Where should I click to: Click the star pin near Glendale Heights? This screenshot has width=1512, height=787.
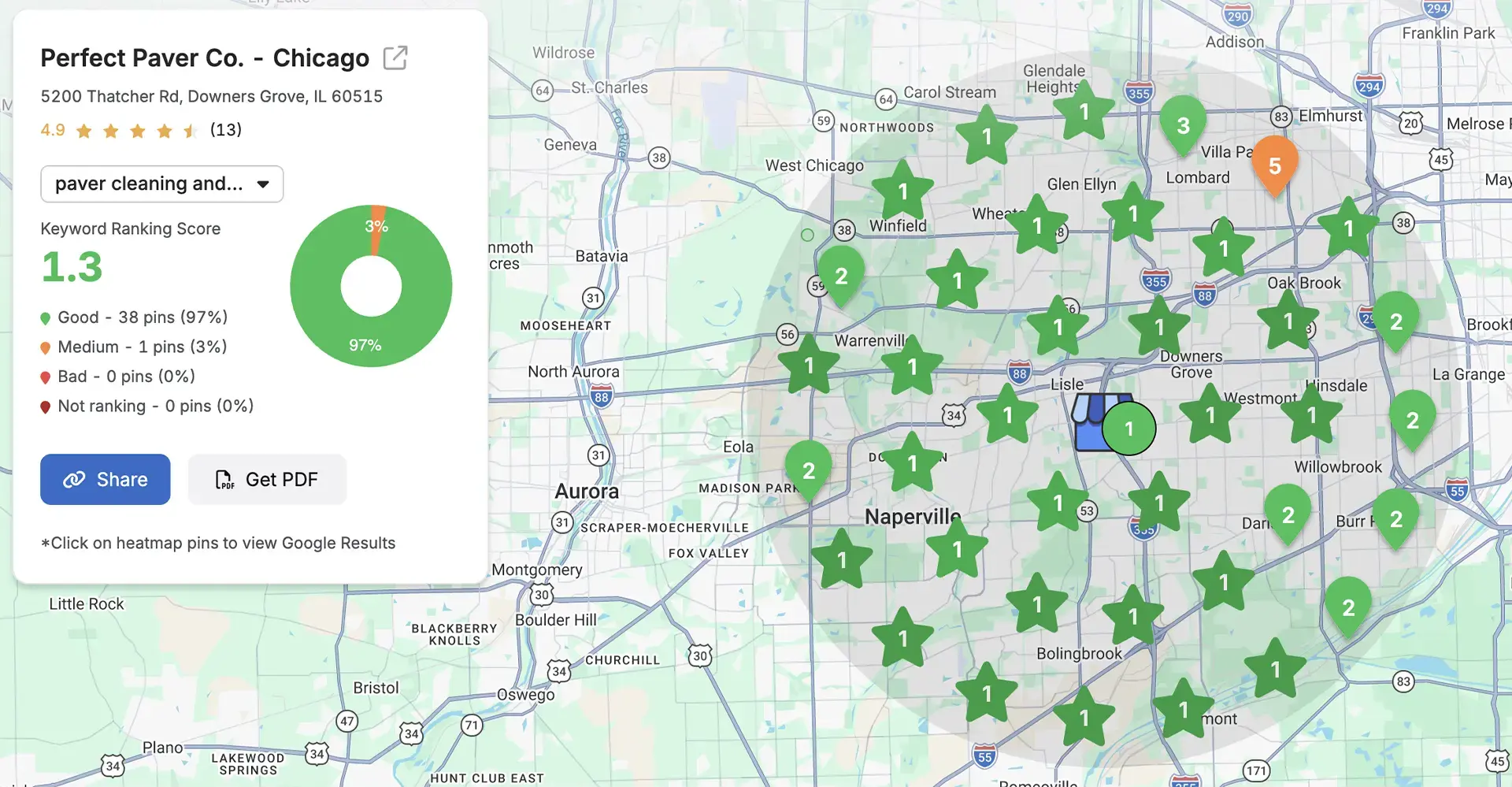pos(1084,111)
